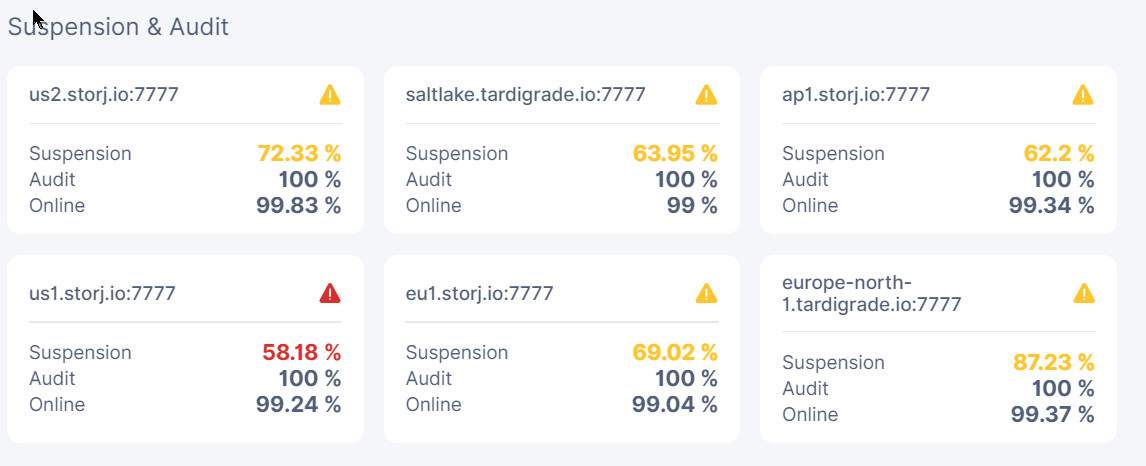
Task: Click the warning icon on eu1.storj.io card
Action: click(x=707, y=294)
